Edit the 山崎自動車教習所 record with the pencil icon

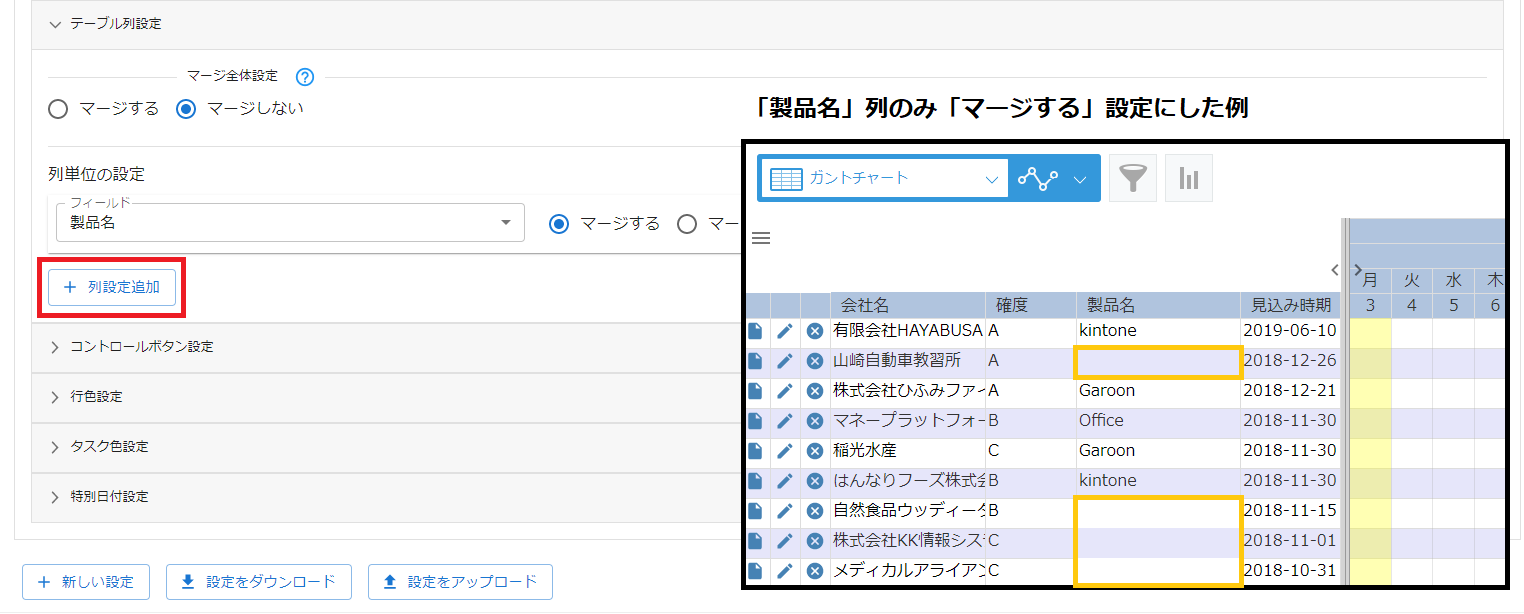[x=785, y=360]
